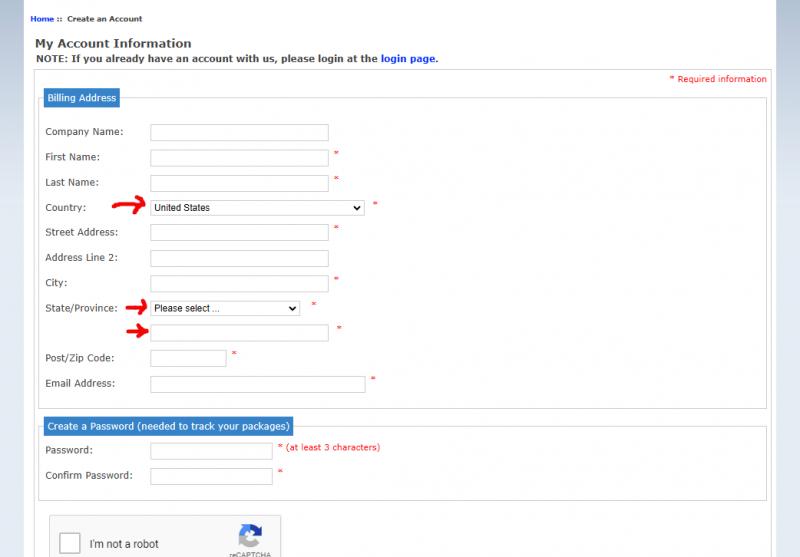Select the Company Name field
Screen dimensions: 800x557
tap(239, 132)
